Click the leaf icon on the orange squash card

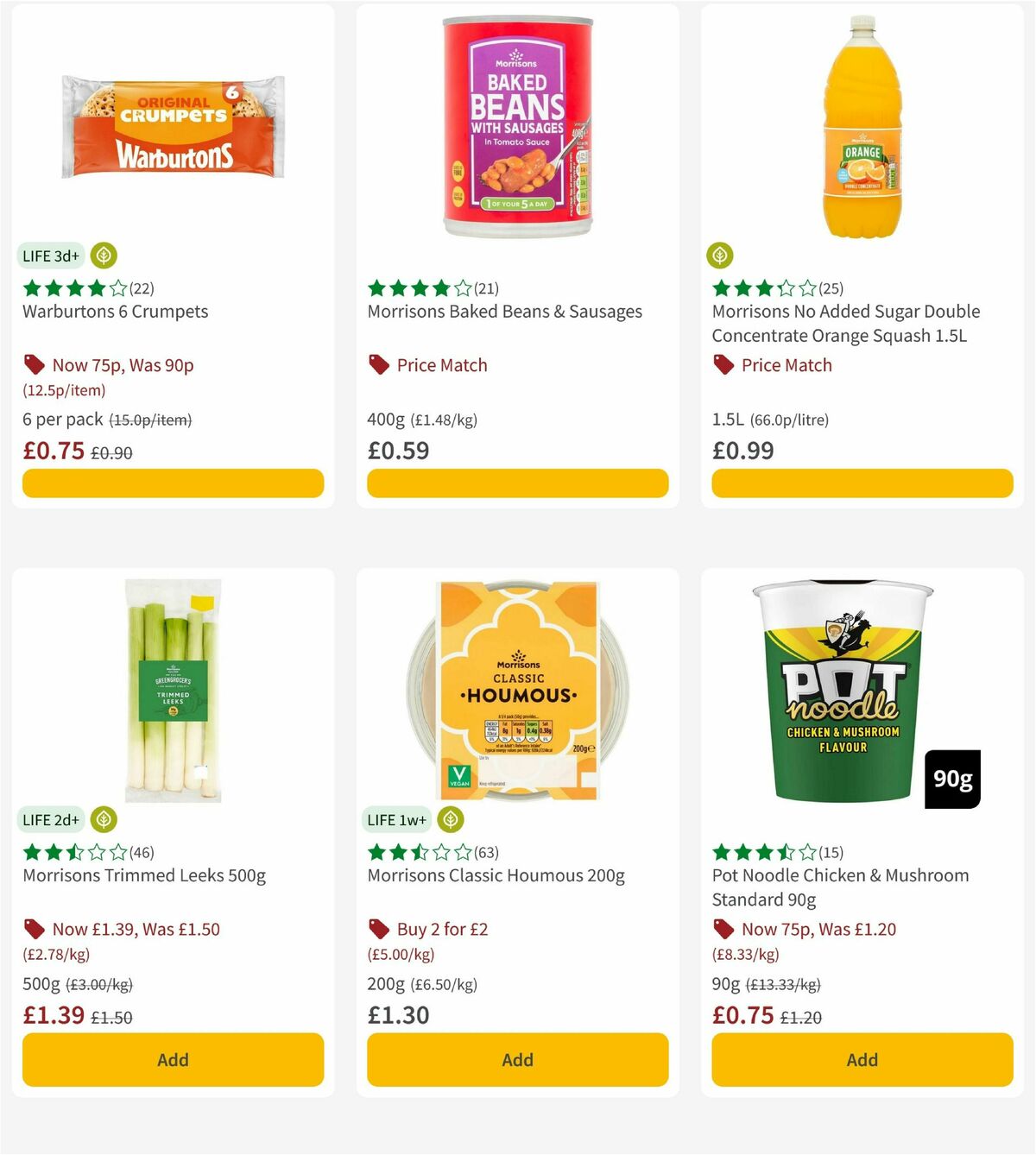pyautogui.click(x=721, y=256)
